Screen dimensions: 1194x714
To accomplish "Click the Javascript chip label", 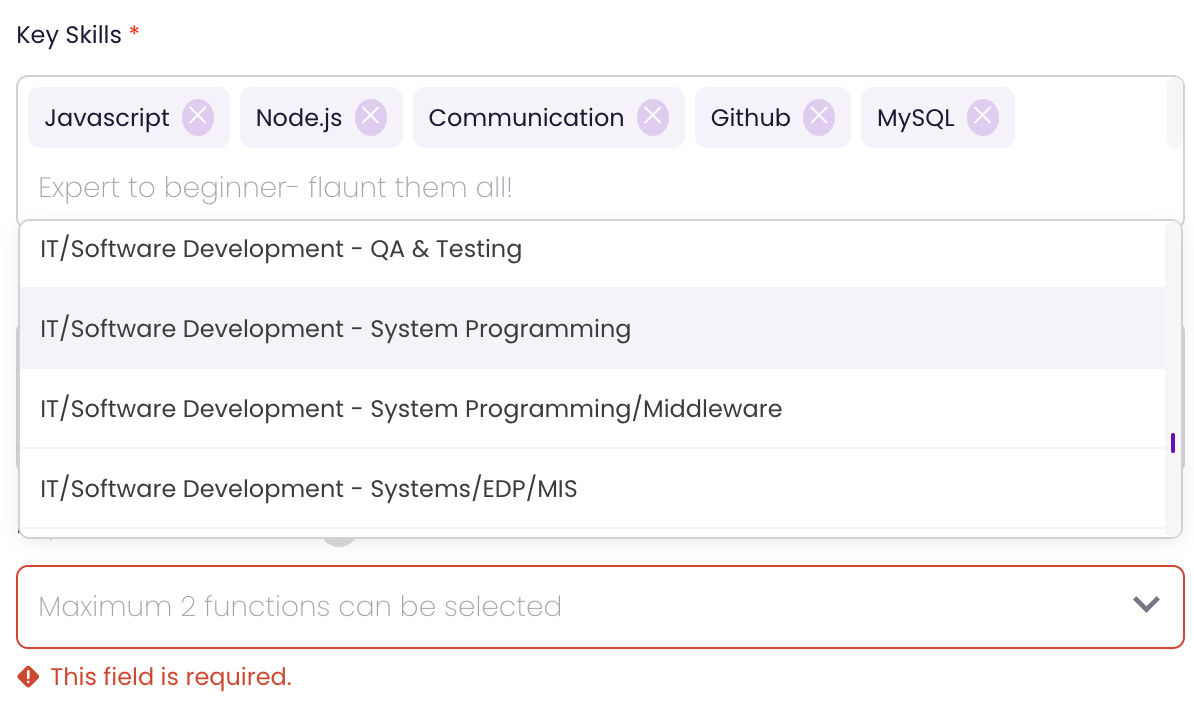I will click(108, 118).
